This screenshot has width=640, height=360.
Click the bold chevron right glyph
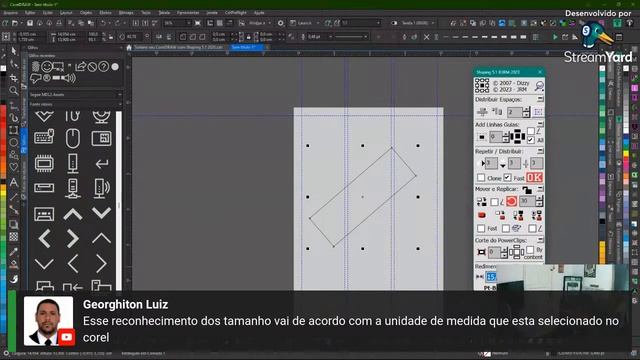[x=73, y=239]
